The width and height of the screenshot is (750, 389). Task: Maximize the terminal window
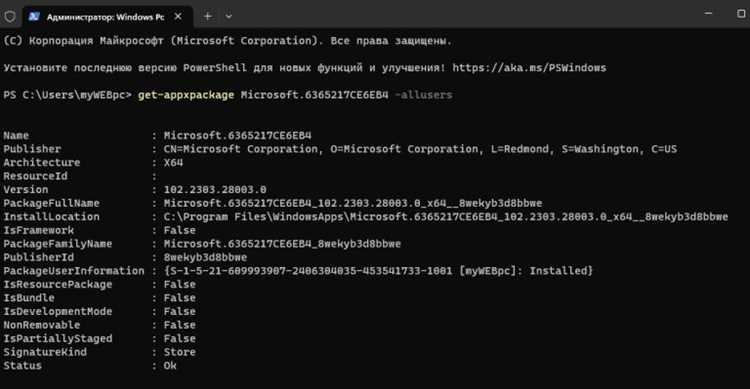point(741,14)
